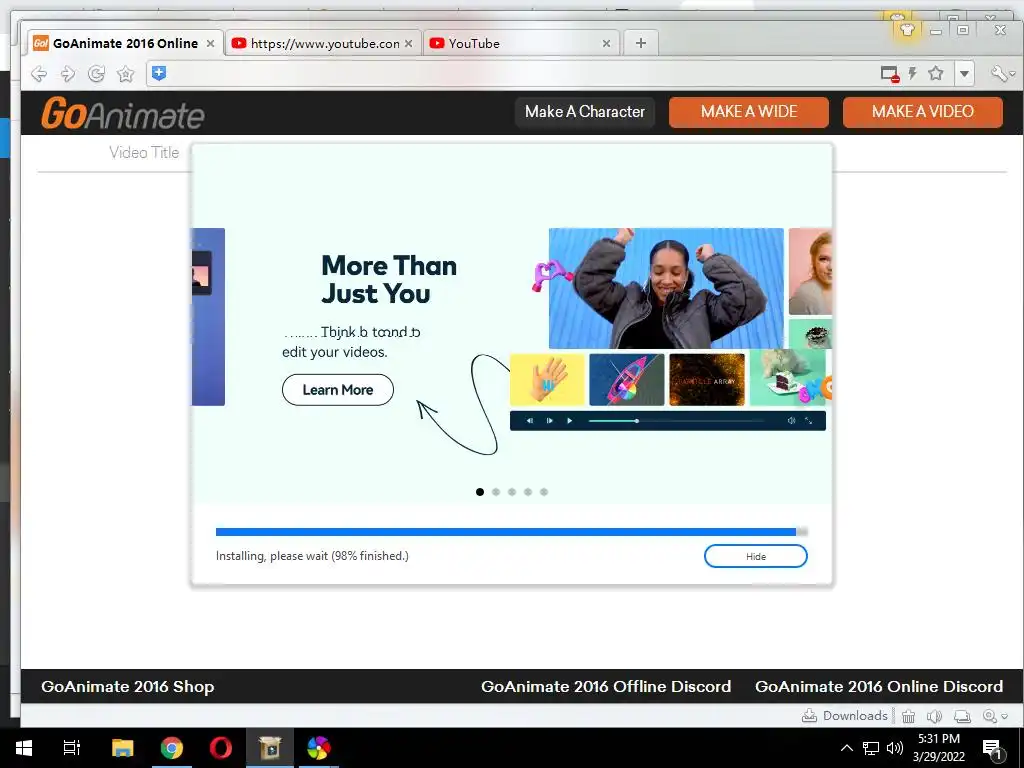Viewport: 1024px width, 768px height.
Task: Click previous frame control in mock player
Action: coord(530,421)
